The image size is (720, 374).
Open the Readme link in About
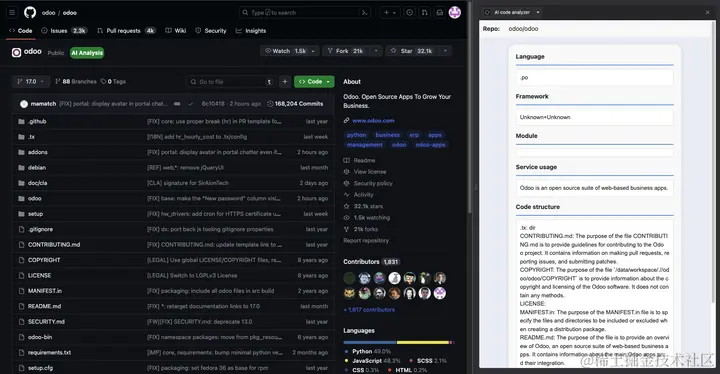[360, 160]
